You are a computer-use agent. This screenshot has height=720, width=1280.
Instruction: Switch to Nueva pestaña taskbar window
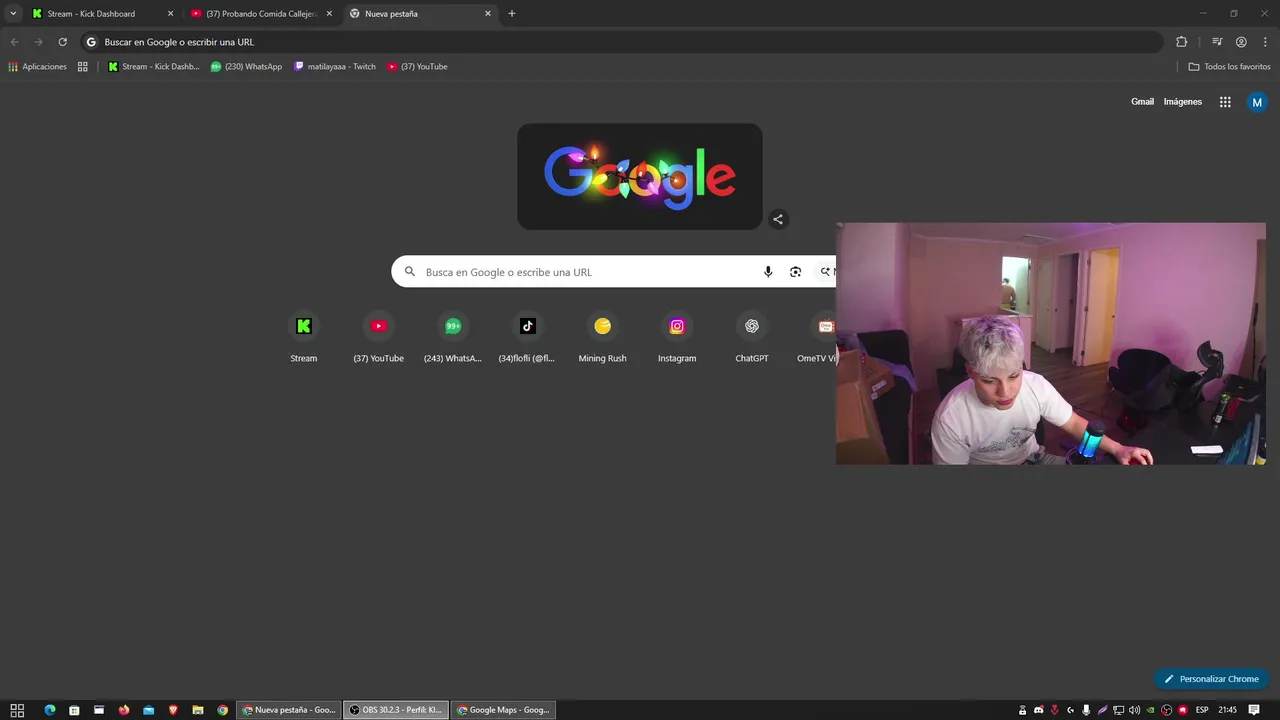coord(289,710)
